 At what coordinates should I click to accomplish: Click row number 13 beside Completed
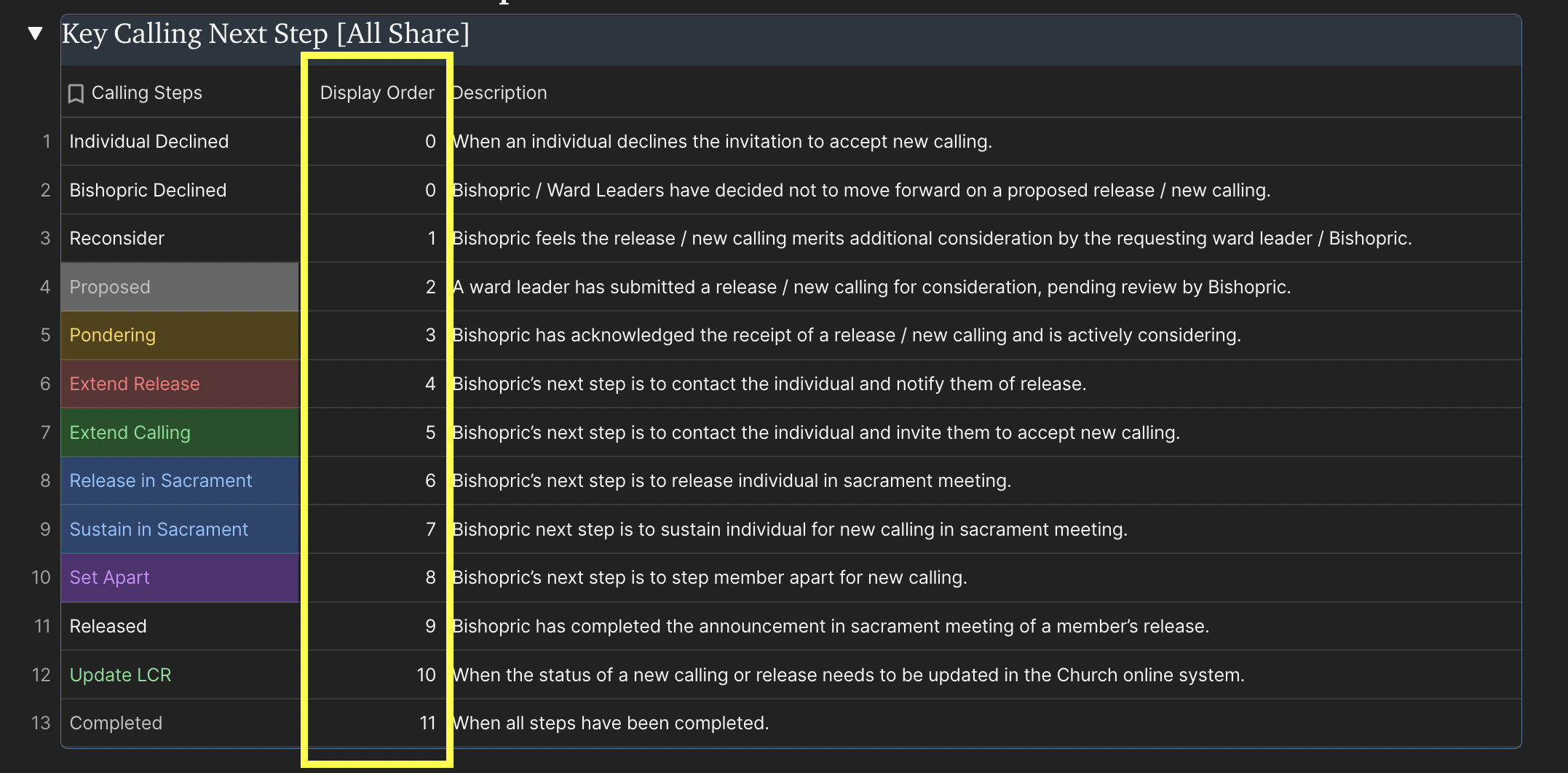click(x=41, y=723)
